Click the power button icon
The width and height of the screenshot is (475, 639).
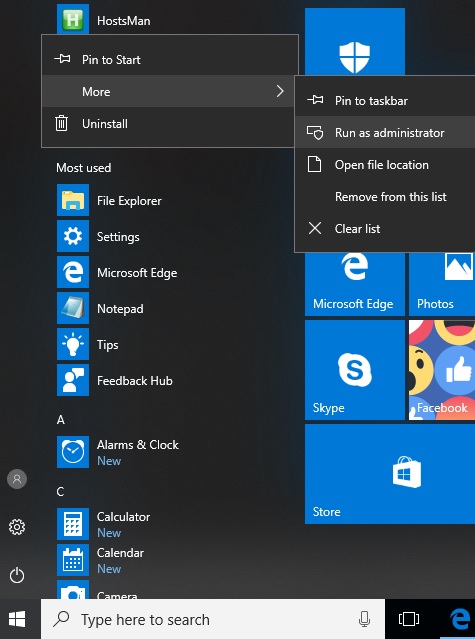[17, 575]
